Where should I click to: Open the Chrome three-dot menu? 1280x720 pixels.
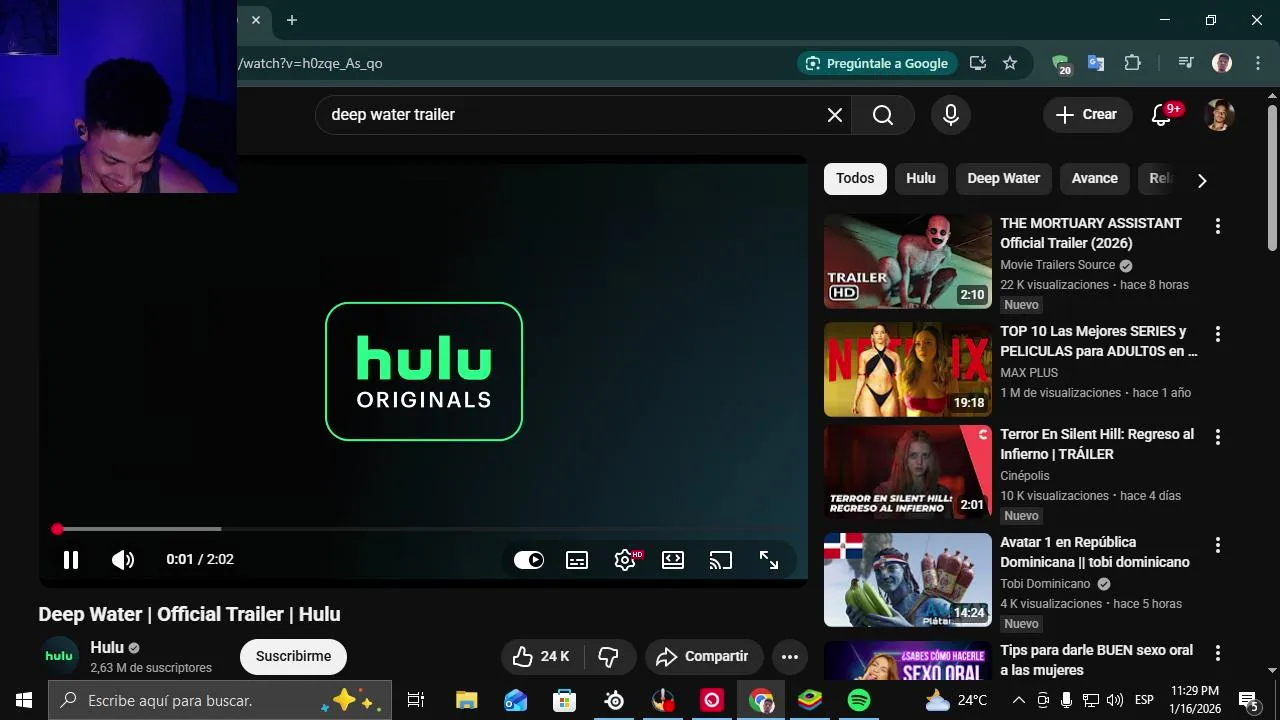(1258, 63)
